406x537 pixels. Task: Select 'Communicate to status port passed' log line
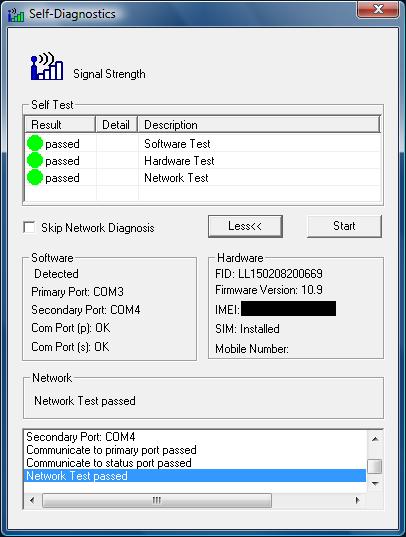pos(109,463)
